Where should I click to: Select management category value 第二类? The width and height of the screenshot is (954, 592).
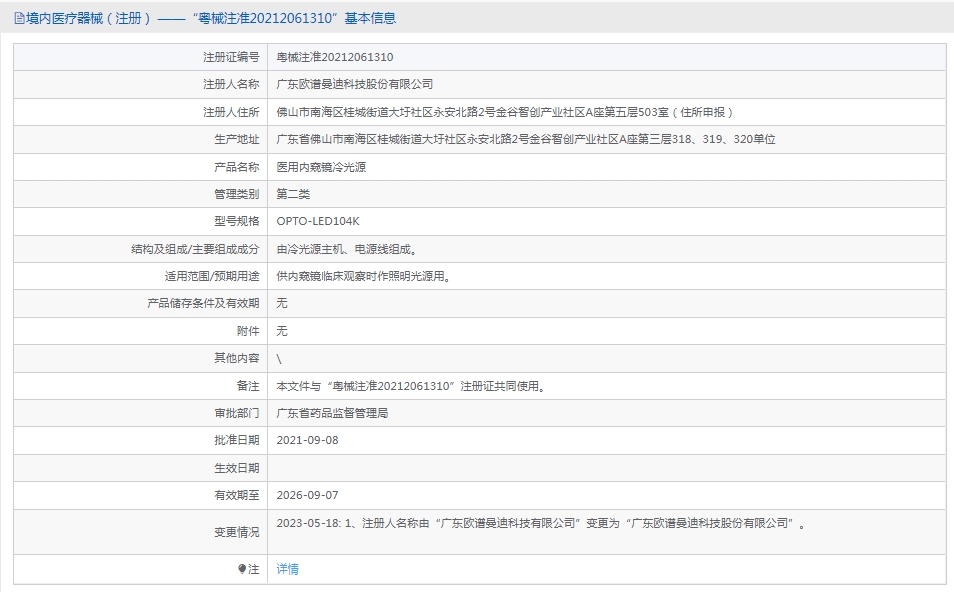293,194
